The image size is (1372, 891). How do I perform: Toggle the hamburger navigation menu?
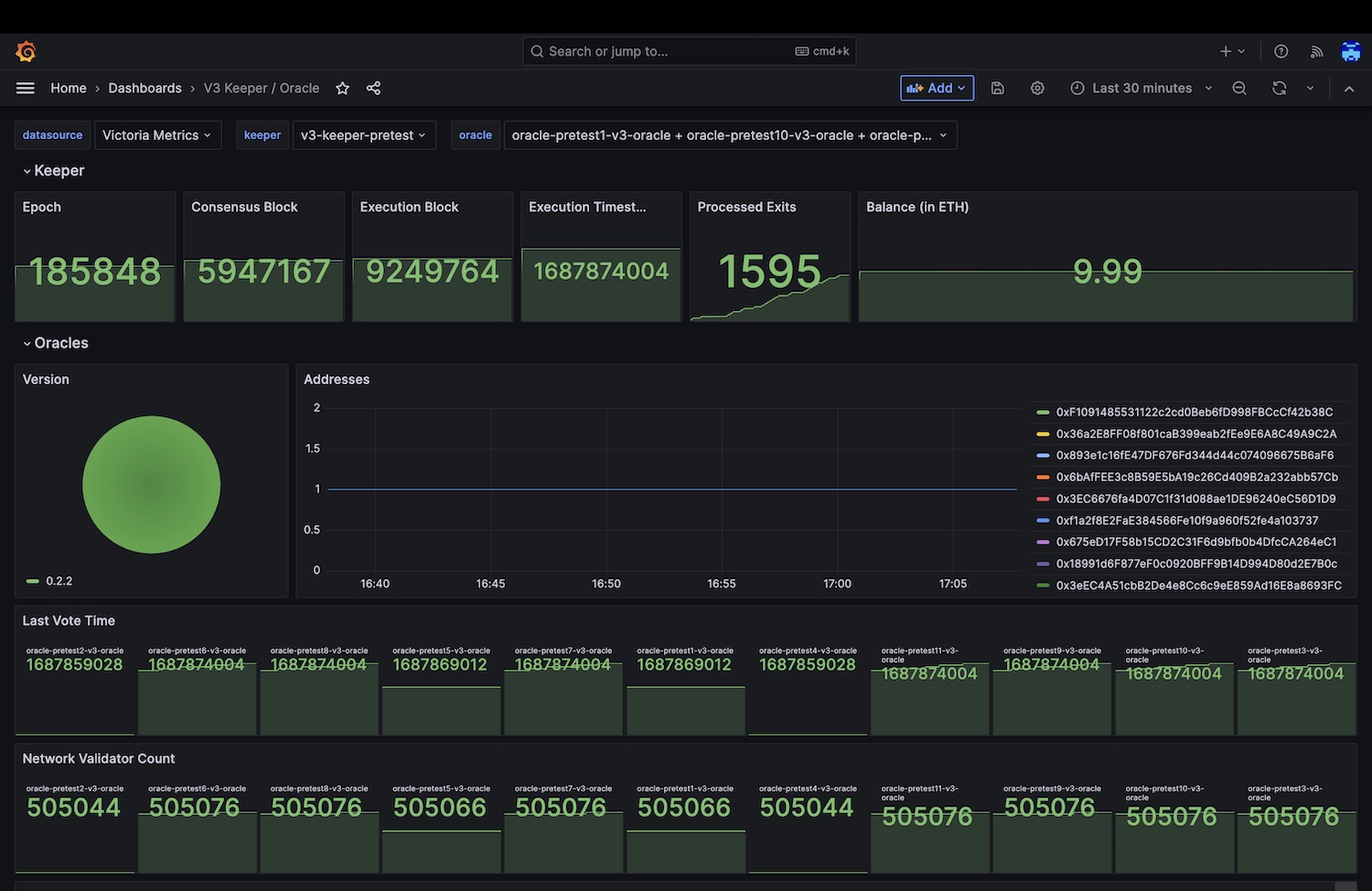click(26, 88)
